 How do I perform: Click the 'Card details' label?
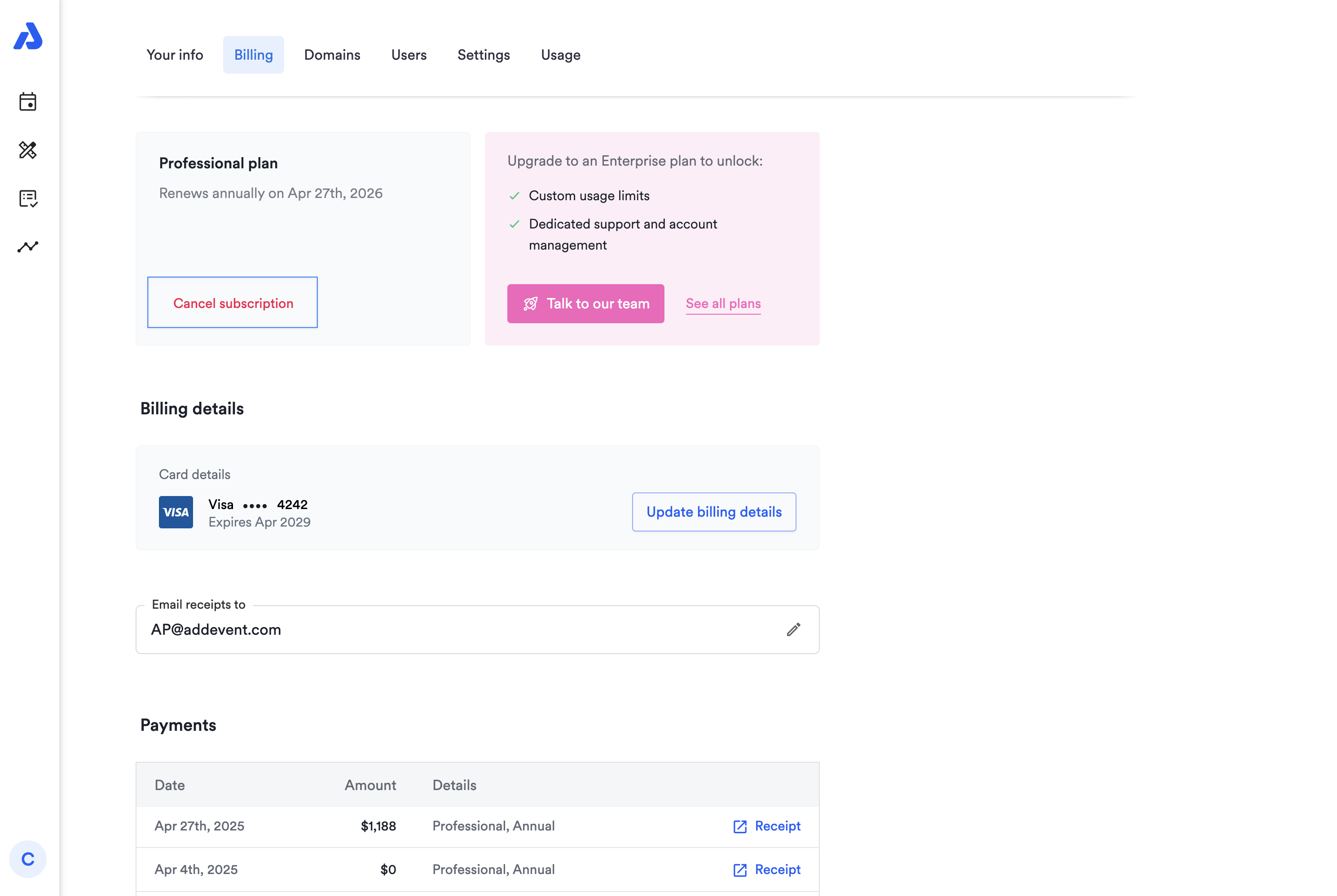195,474
